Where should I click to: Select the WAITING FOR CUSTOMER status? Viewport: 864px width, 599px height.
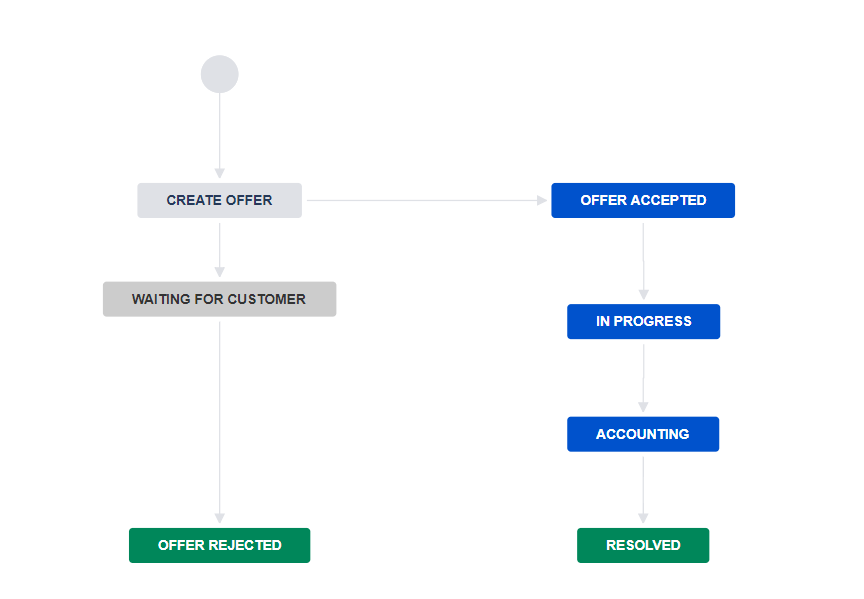tap(219, 299)
